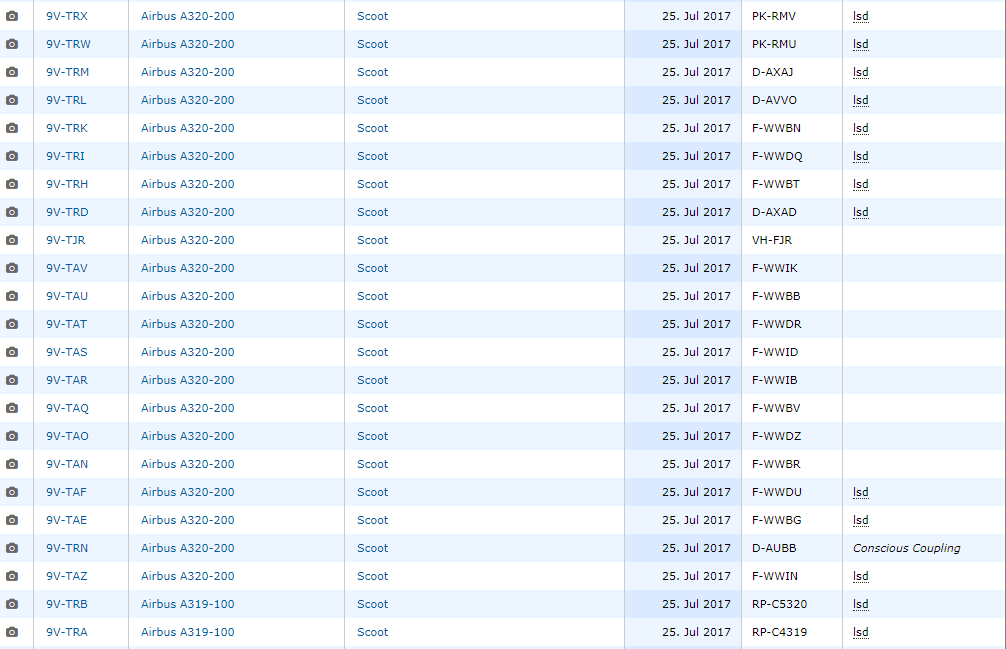The width and height of the screenshot is (1006, 649).
Task: Select the Scoot airline link for 9V-TRI
Action: click(x=372, y=156)
